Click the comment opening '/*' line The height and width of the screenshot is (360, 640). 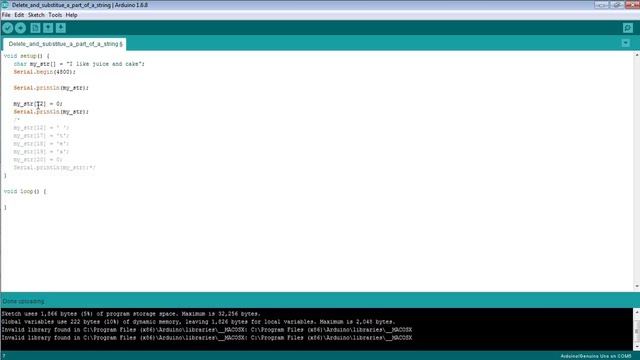(16, 120)
